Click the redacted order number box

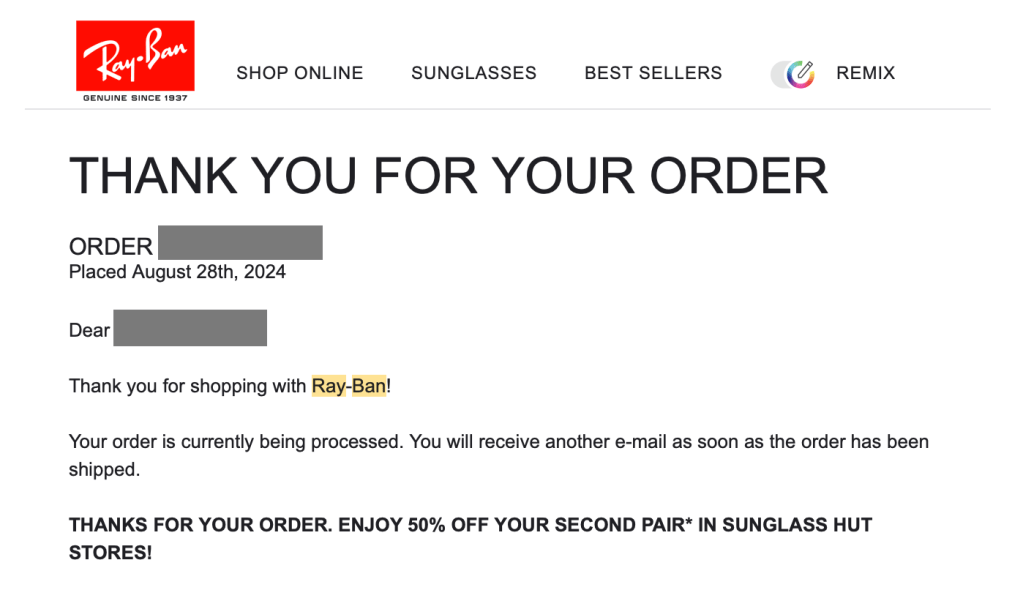pos(240,243)
